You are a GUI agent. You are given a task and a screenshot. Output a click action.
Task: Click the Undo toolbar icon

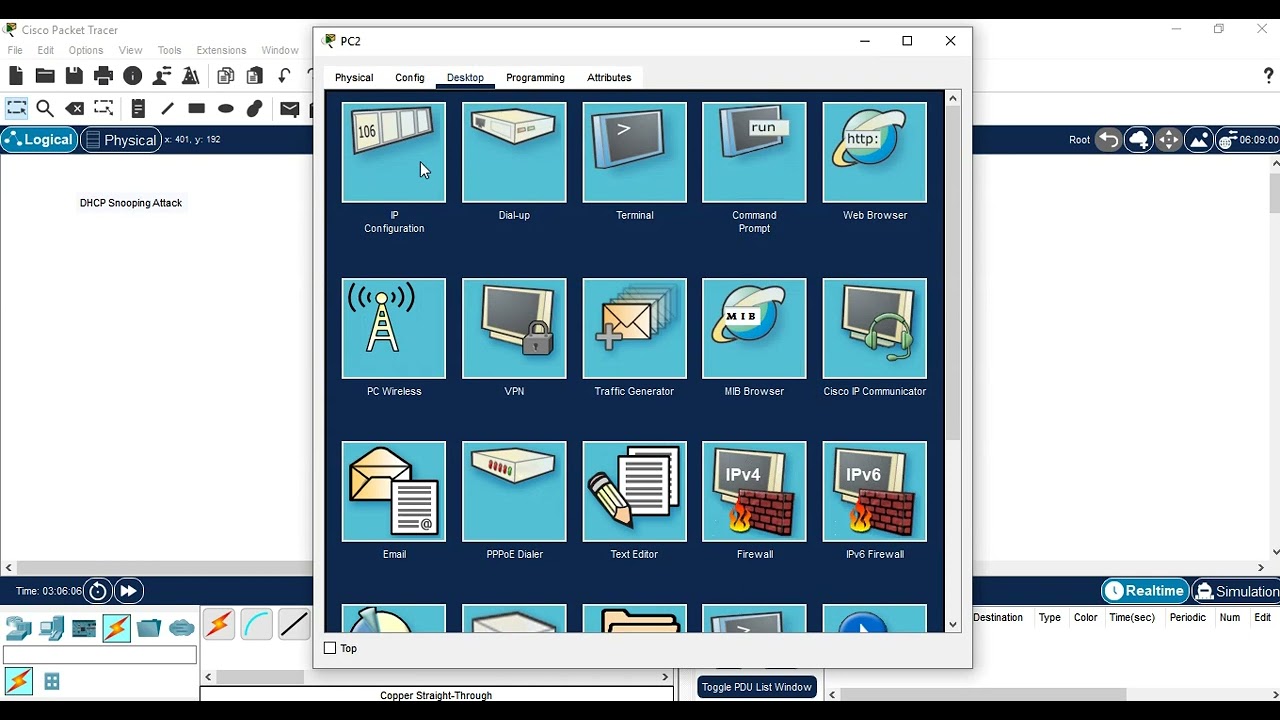point(284,76)
